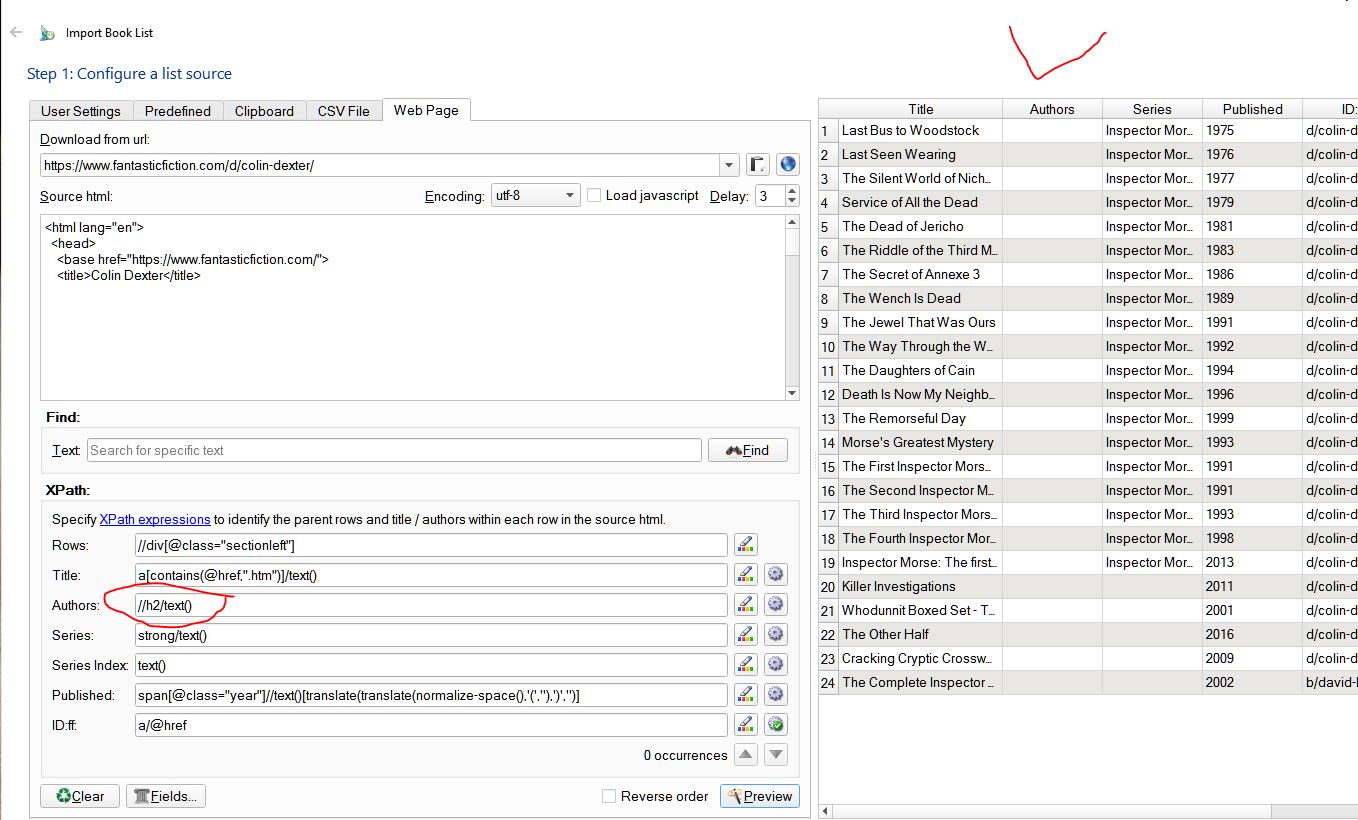
Task: Open XPath wizard for the Title field
Action: pyautogui.click(x=745, y=575)
